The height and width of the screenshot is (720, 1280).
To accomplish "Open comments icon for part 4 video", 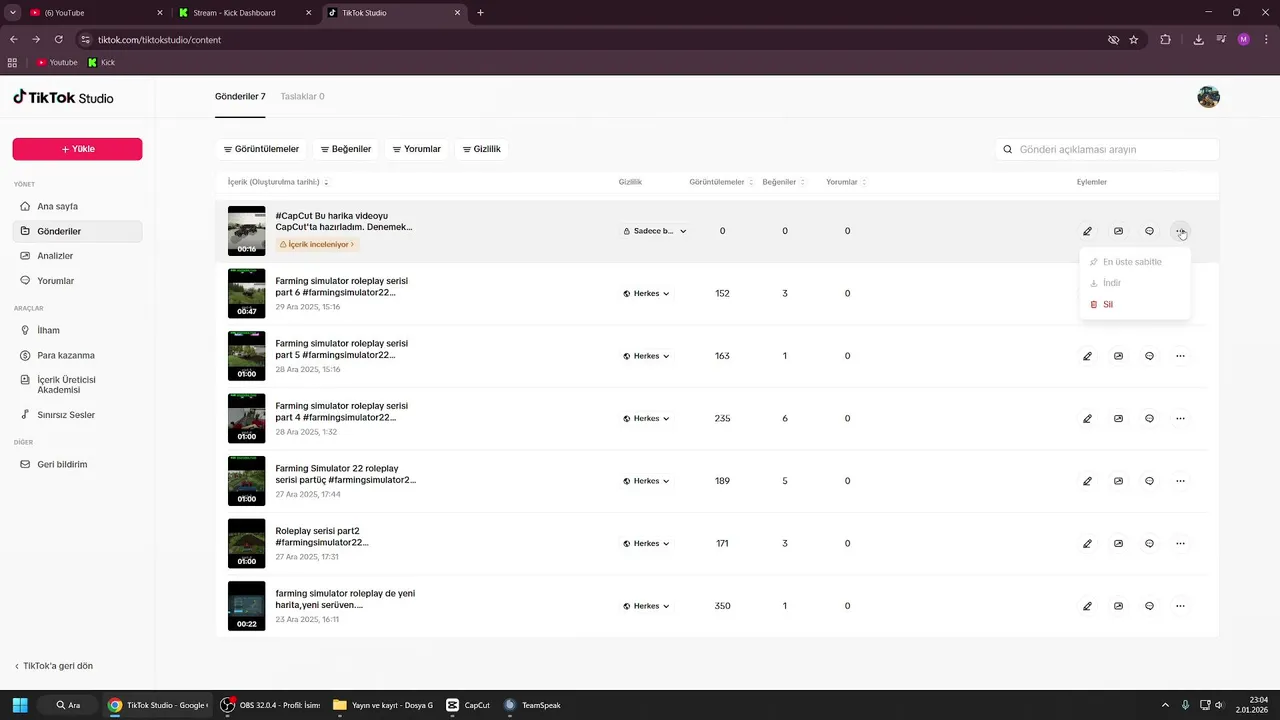I will pos(1149,419).
